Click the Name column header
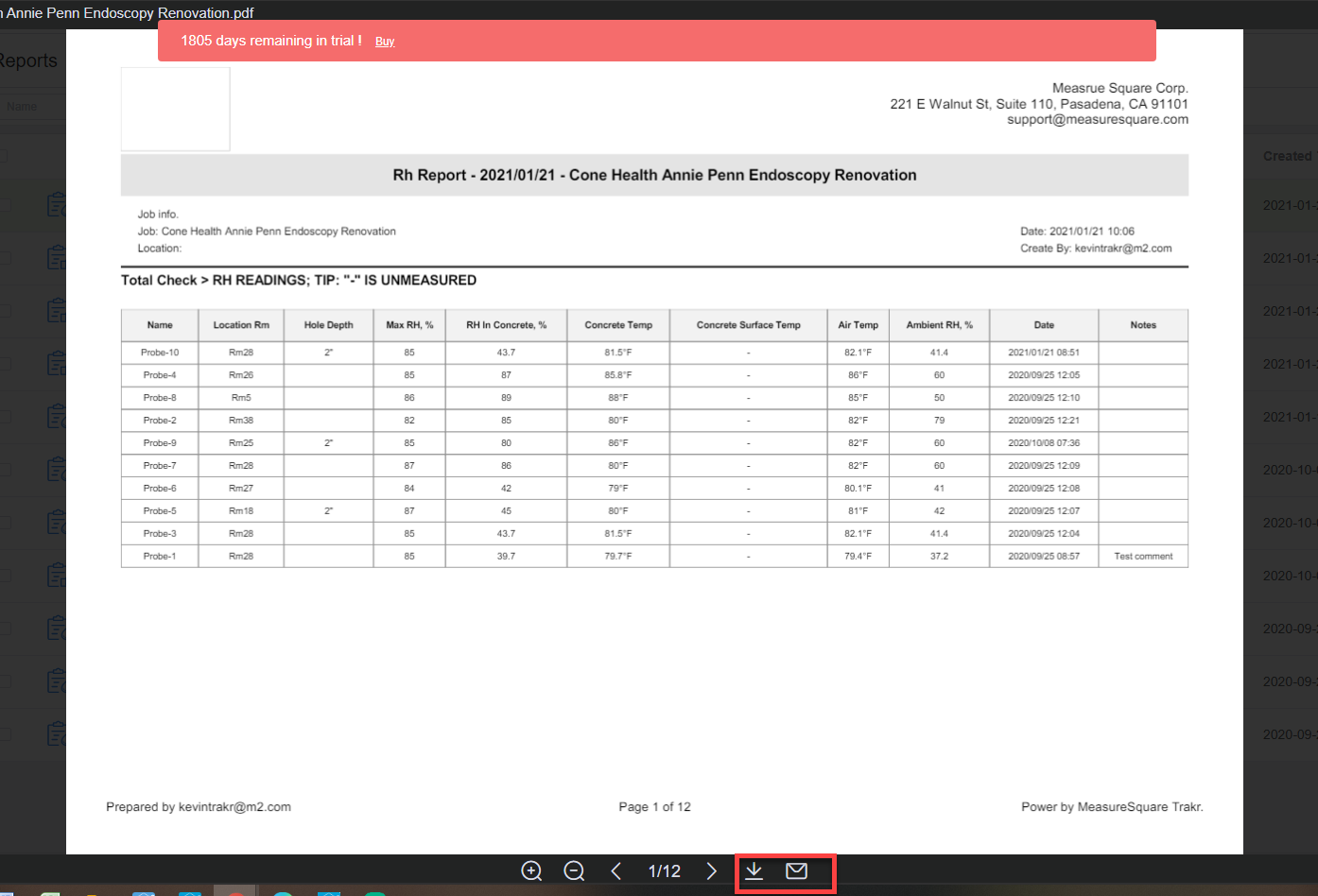The height and width of the screenshot is (896, 1318). (x=160, y=325)
